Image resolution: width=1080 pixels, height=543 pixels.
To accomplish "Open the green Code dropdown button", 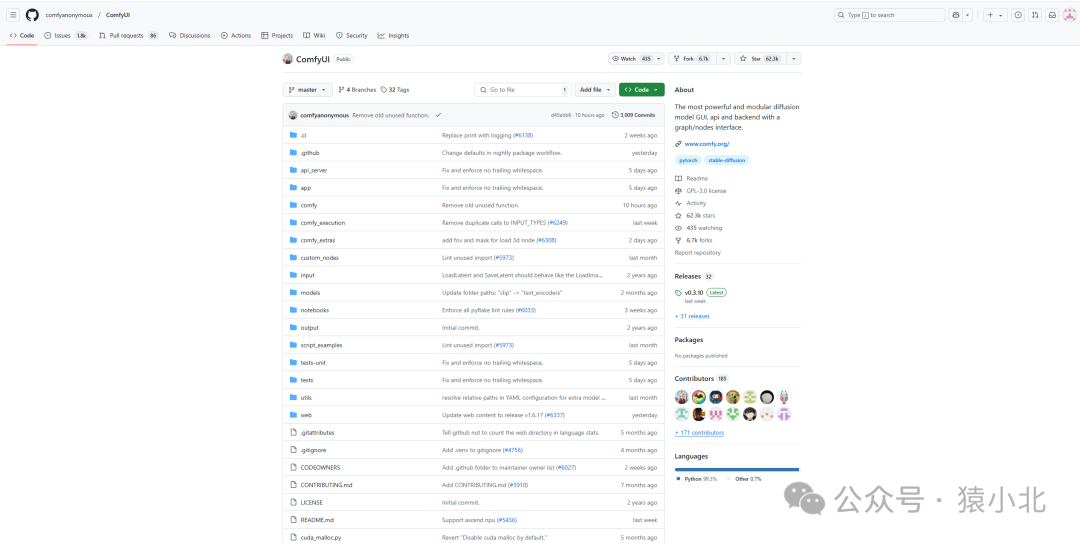I will click(642, 90).
